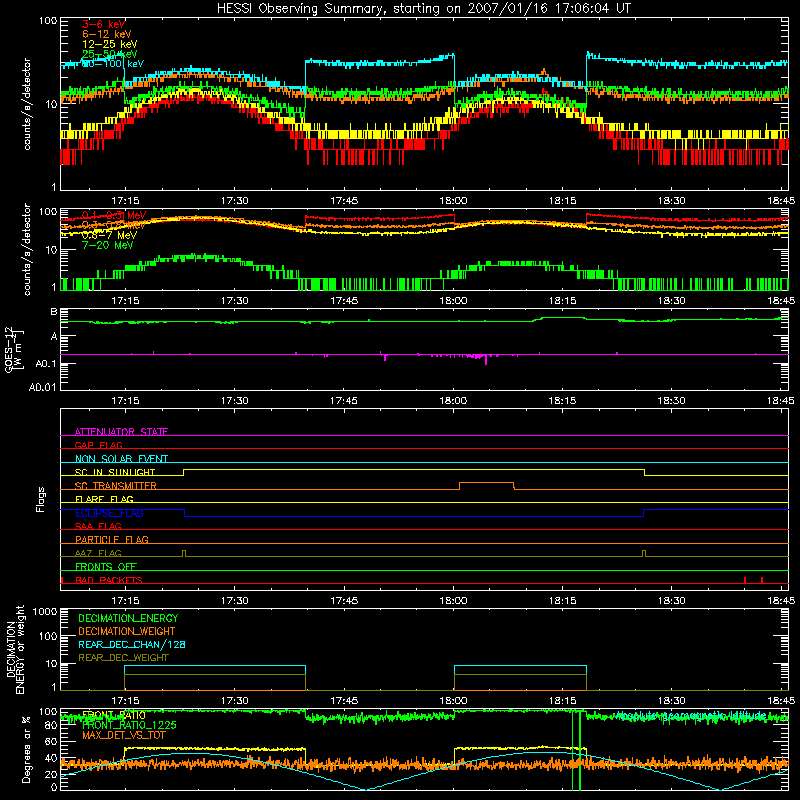Image resolution: width=800 pixels, height=800 pixels.
Task: Click the BAD_PACKETS flag label
Action: pyautogui.click(x=109, y=580)
